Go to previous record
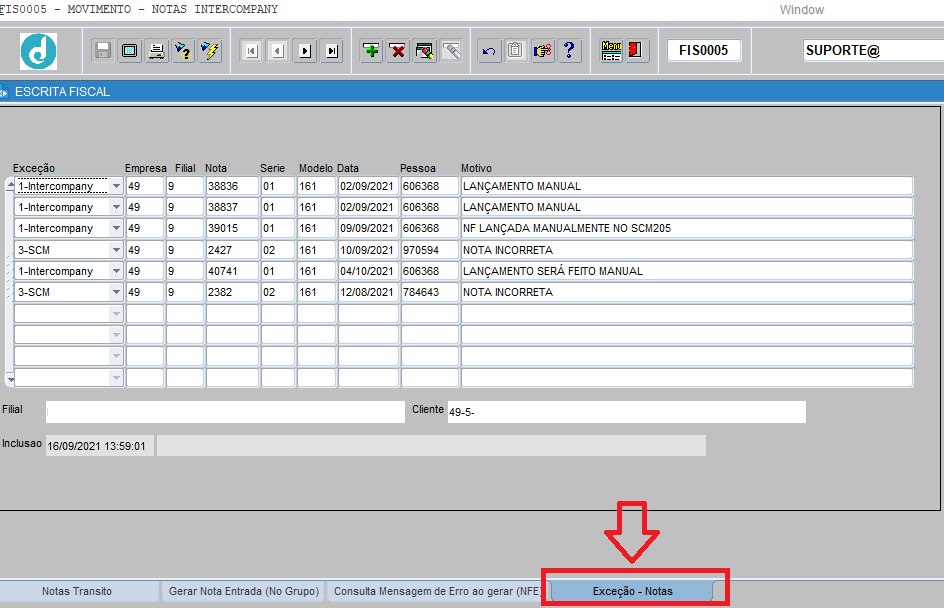The width and height of the screenshot is (944, 608). pos(278,51)
